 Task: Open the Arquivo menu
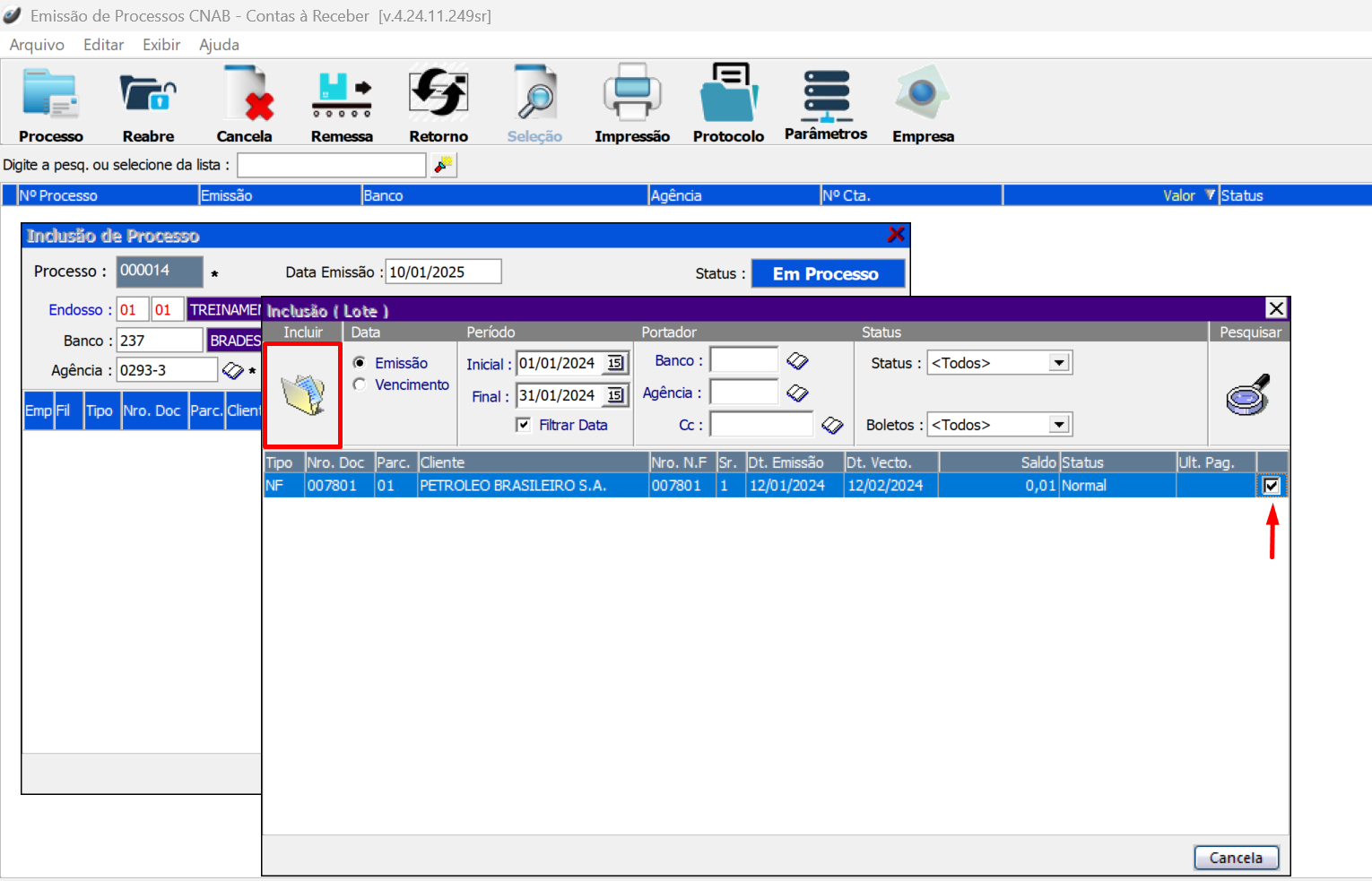(37, 45)
